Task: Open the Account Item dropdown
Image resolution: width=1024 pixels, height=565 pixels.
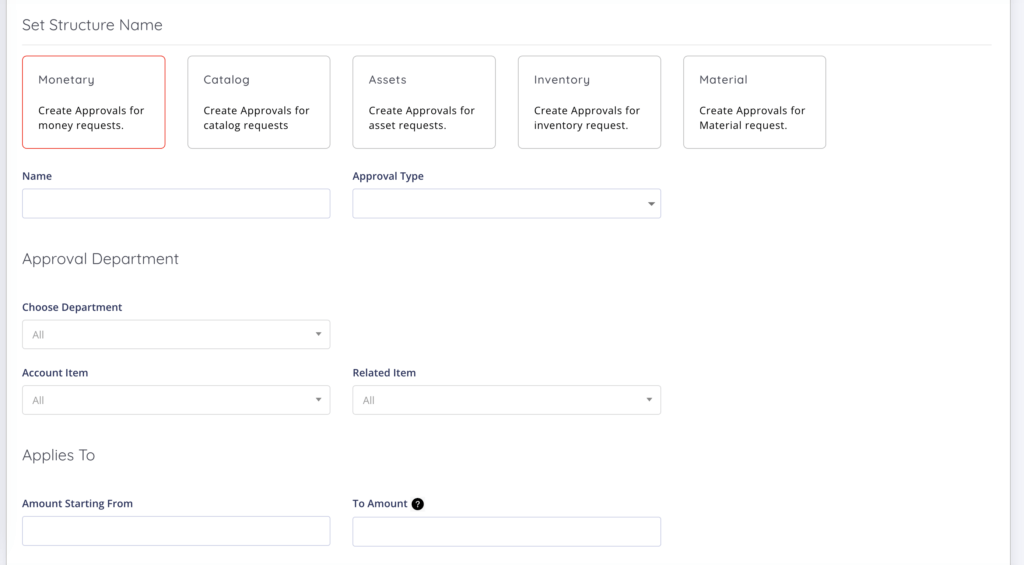Action: [x=176, y=400]
